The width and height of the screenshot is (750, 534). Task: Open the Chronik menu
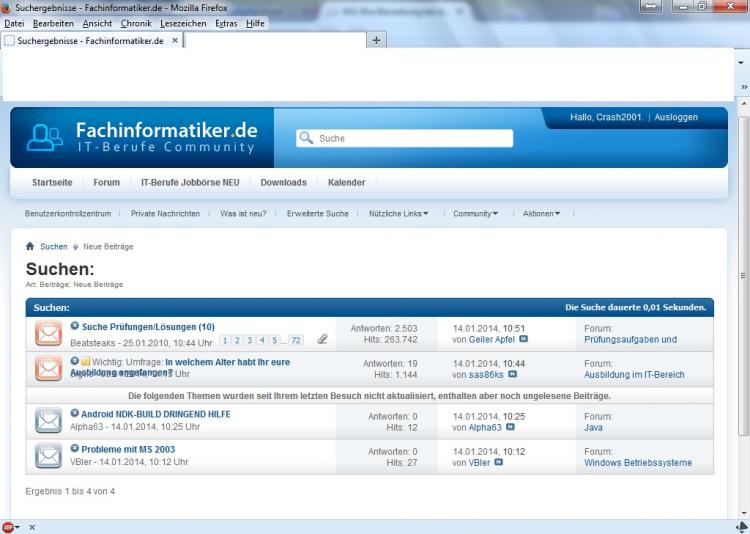tap(136, 23)
